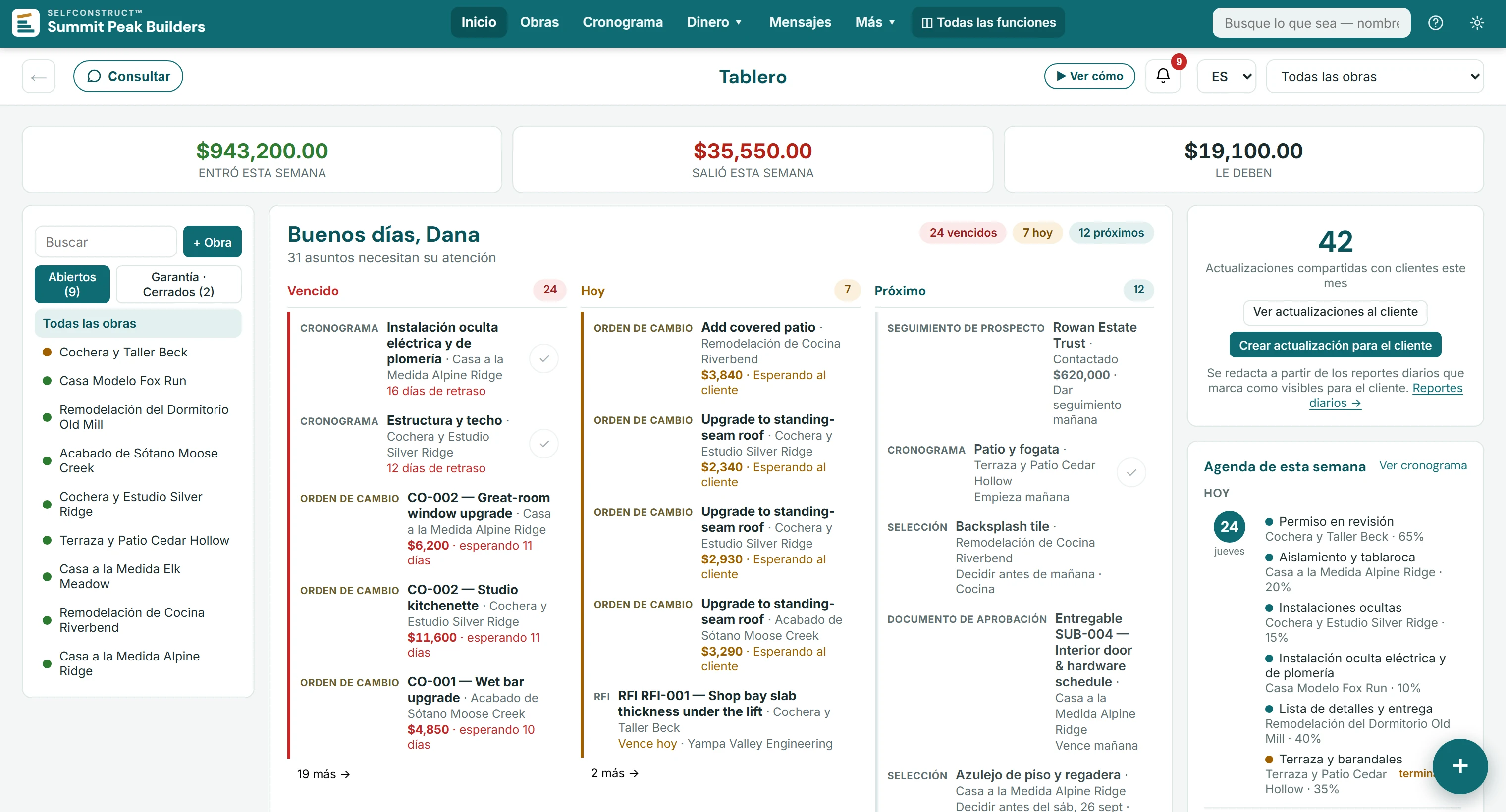Image resolution: width=1506 pixels, height=812 pixels.
Task: Expand 19 más overdue items
Action: [323, 774]
